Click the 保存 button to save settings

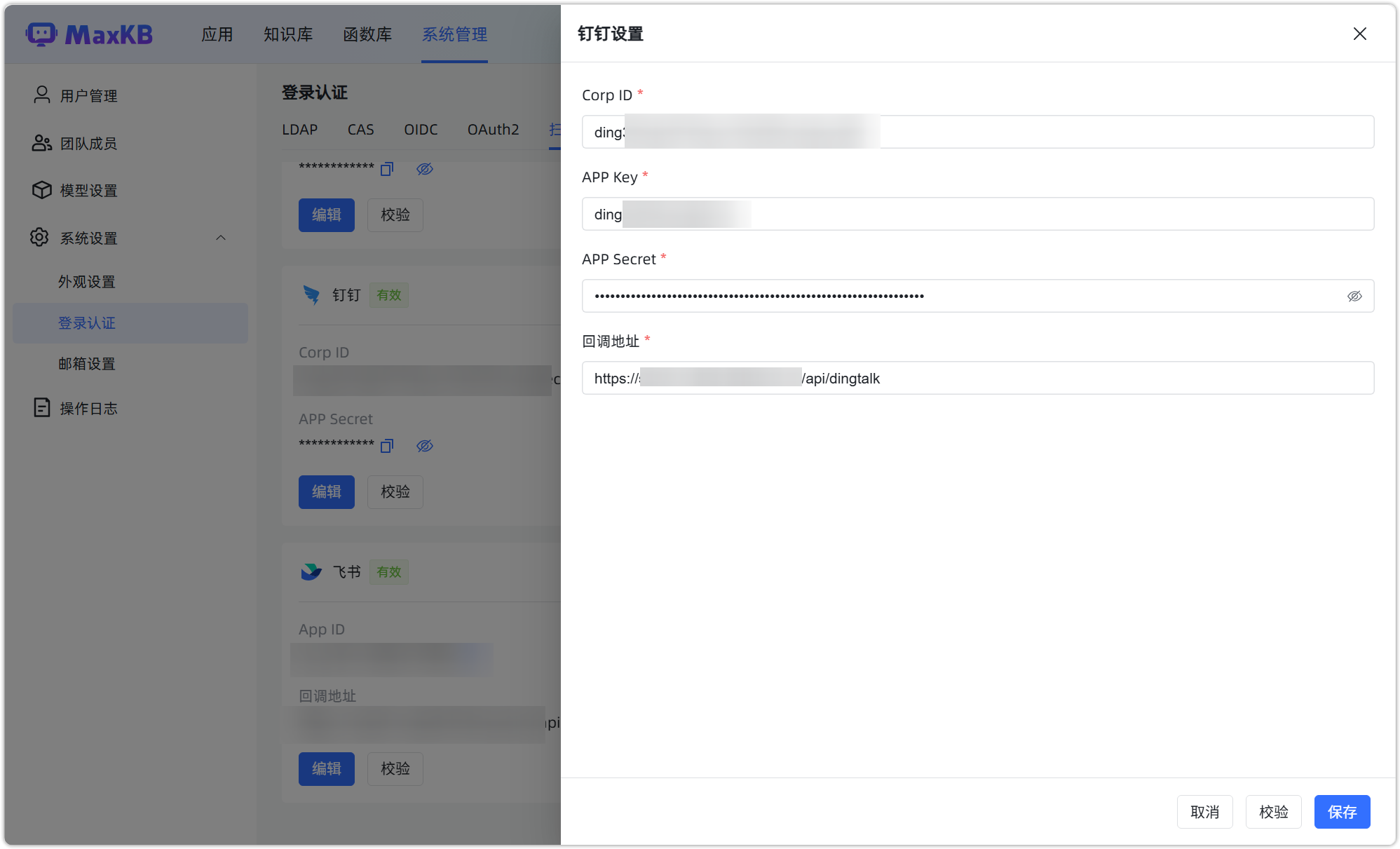click(x=1342, y=812)
